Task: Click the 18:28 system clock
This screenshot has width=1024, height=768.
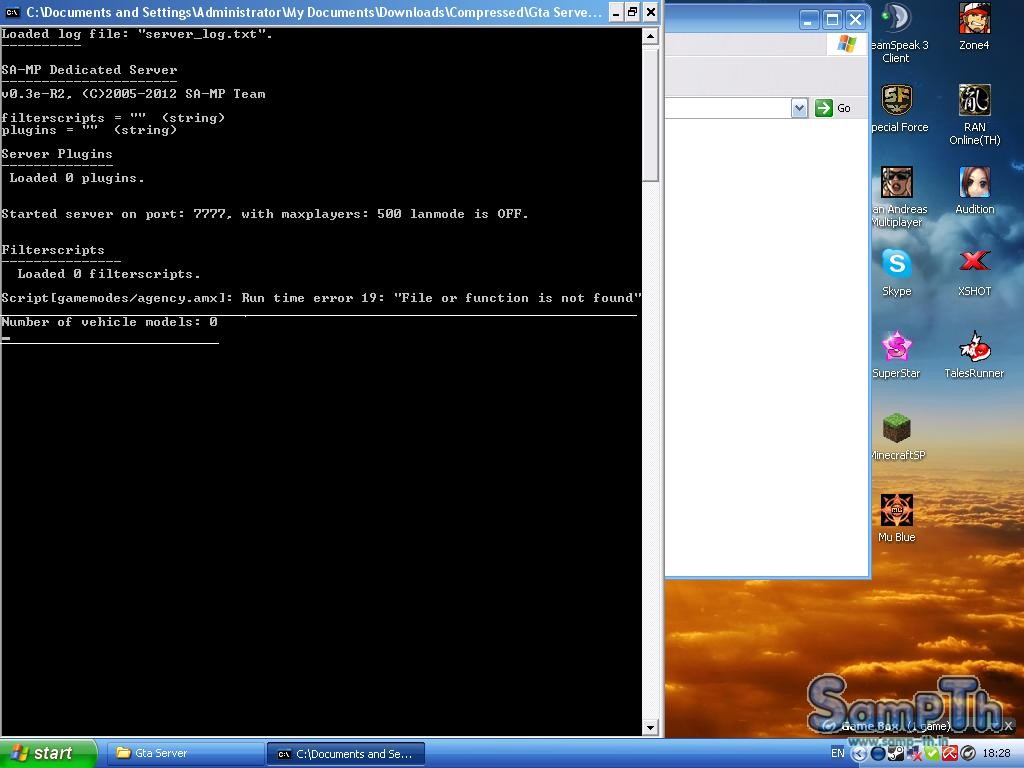Action: pos(996,754)
